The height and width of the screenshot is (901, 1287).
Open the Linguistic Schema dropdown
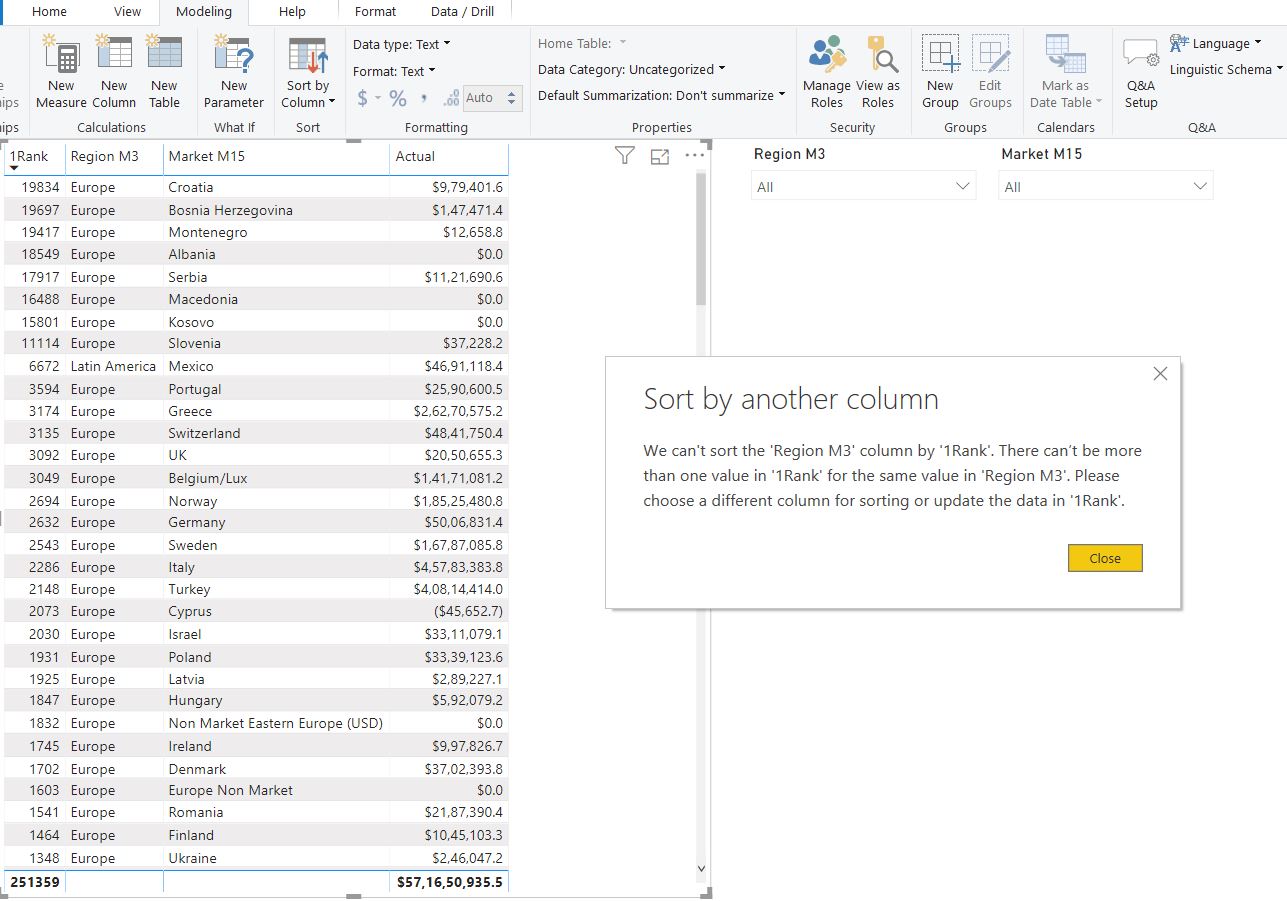pos(1226,69)
